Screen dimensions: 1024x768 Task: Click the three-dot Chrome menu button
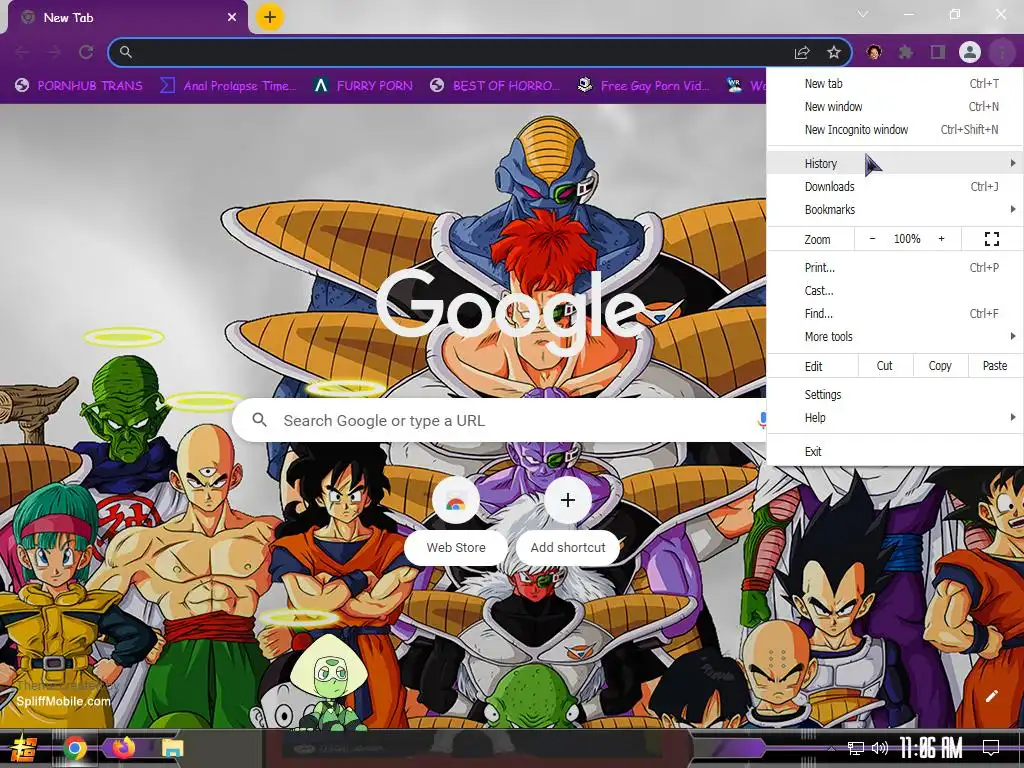click(x=1002, y=52)
